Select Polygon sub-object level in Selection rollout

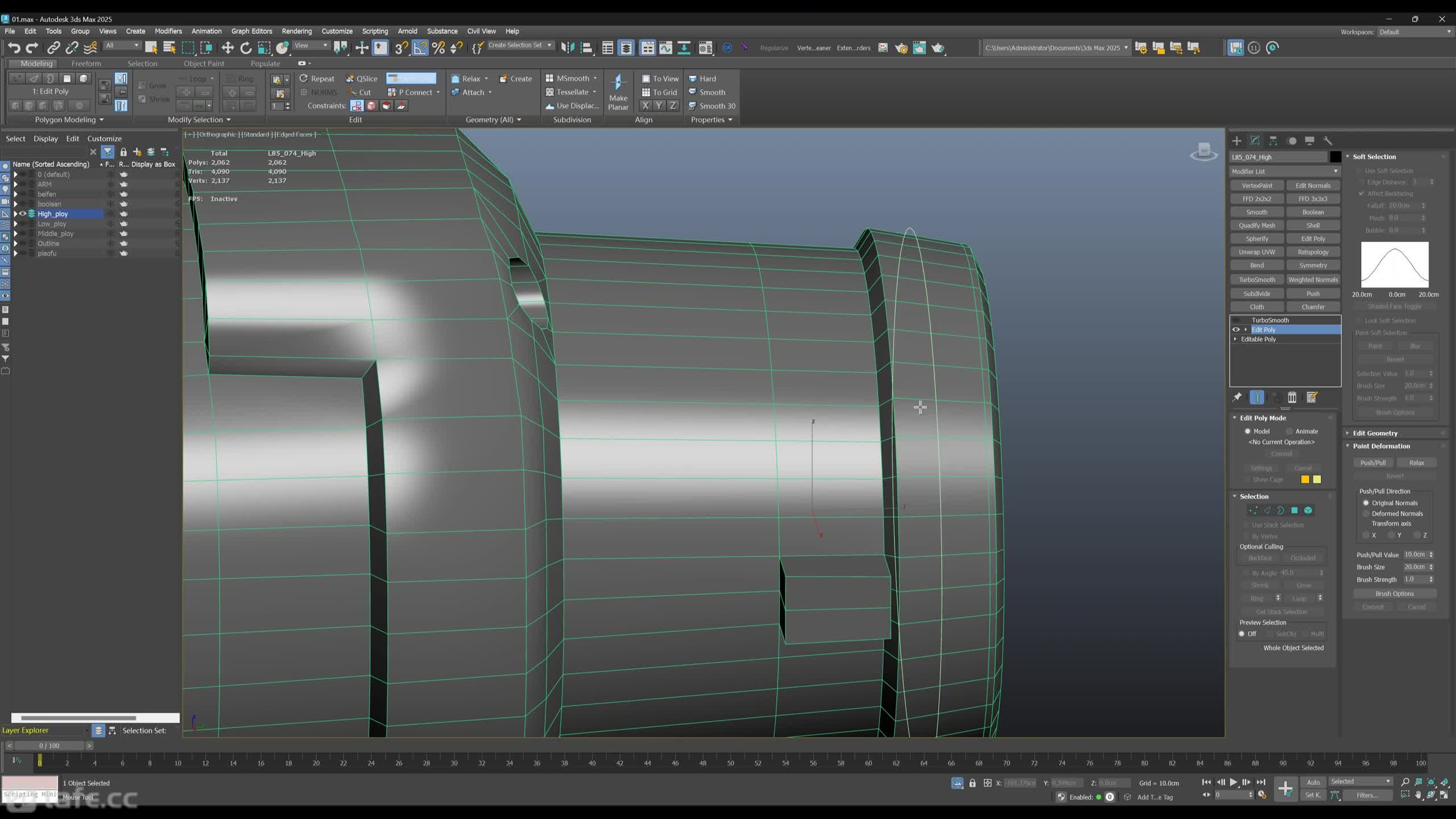(x=1294, y=510)
